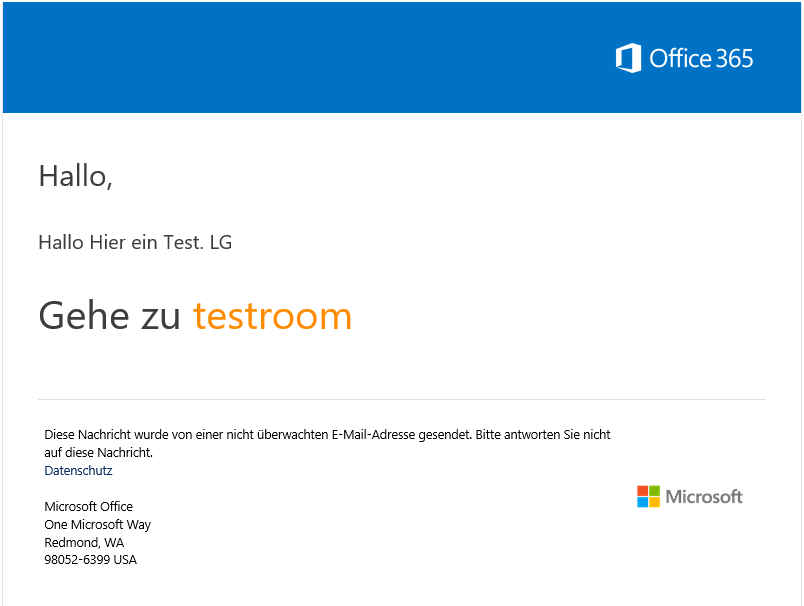Viewport: 804px width, 606px height.
Task: Click the gray Microsoft wordmark in footer
Action: coord(704,496)
